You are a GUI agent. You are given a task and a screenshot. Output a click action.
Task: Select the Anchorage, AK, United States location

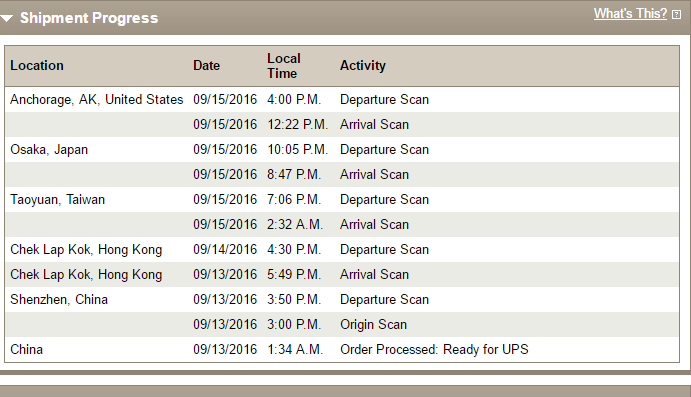[x=97, y=100]
